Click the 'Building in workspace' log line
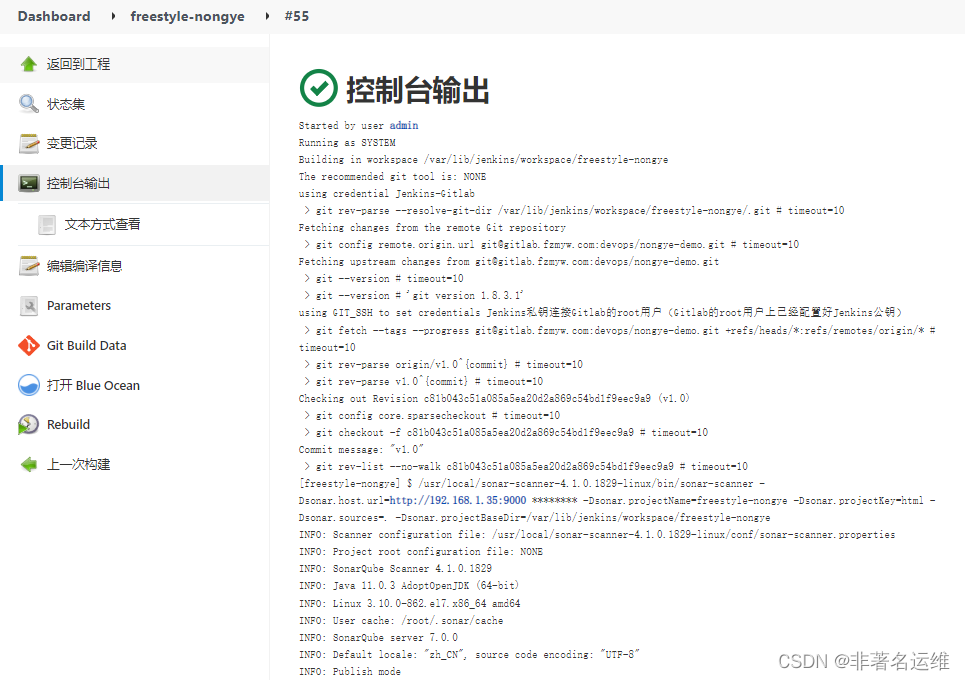The image size is (965, 680). [483, 160]
